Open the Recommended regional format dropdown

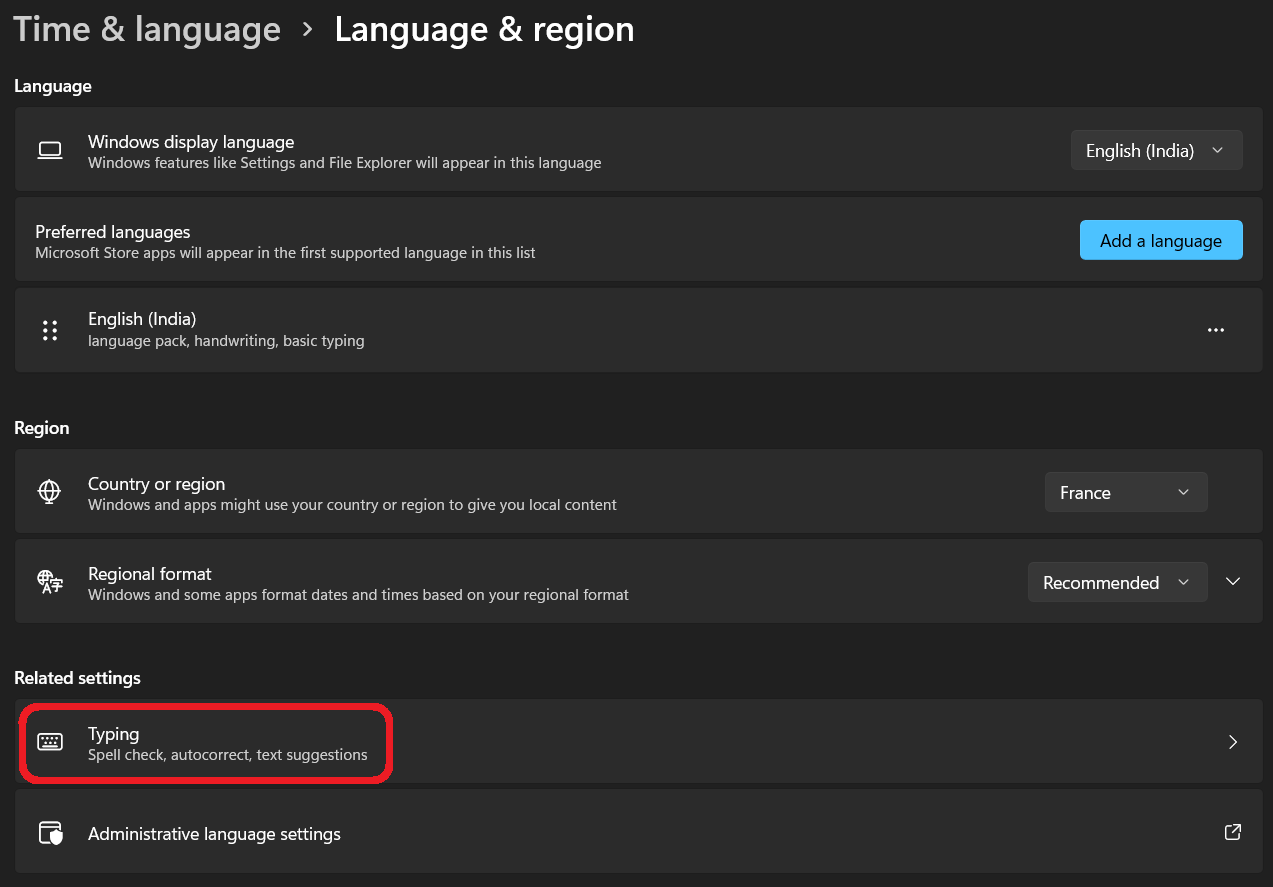pos(1117,581)
